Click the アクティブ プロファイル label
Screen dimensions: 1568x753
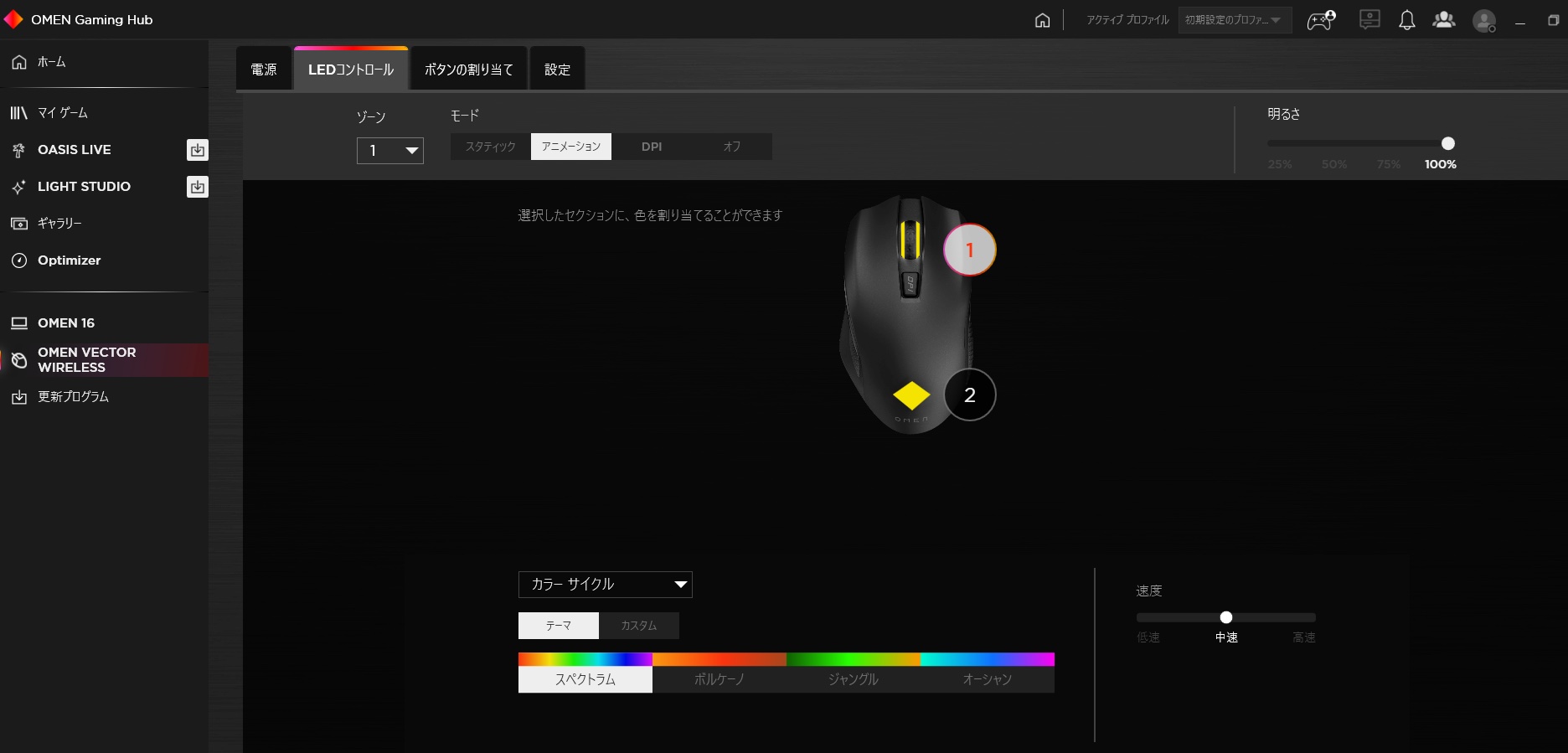pos(1127,20)
